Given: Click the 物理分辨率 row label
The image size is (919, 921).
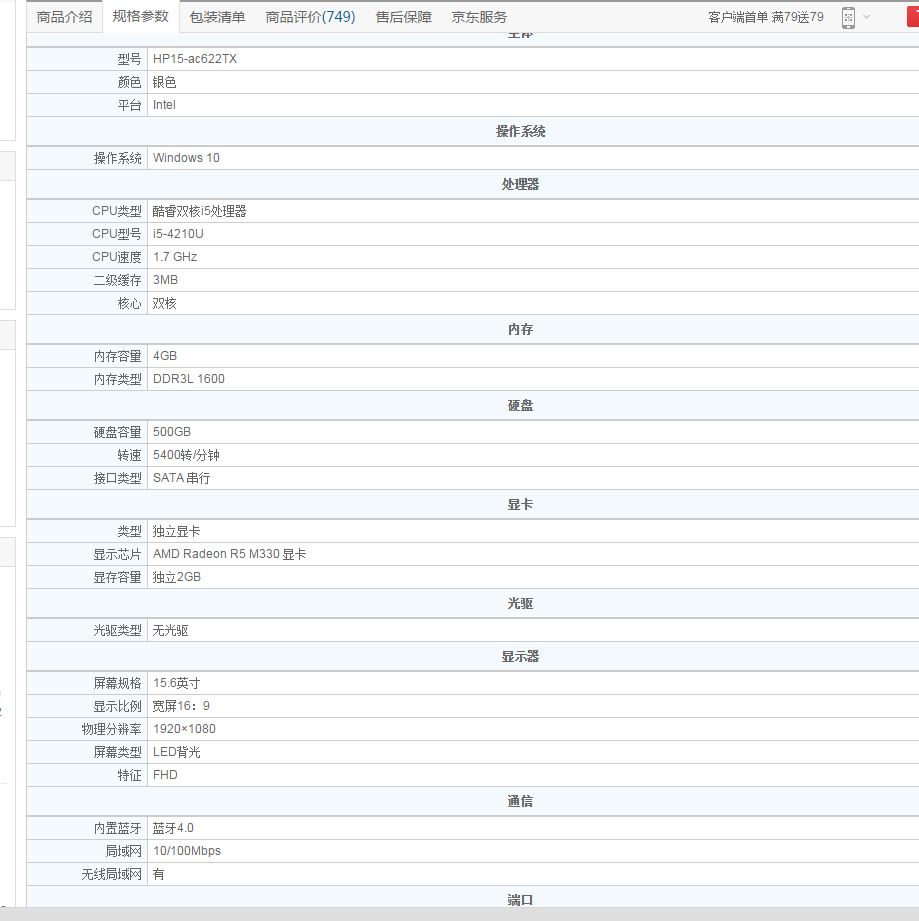Looking at the screenshot, I should pyautogui.click(x=112, y=729).
